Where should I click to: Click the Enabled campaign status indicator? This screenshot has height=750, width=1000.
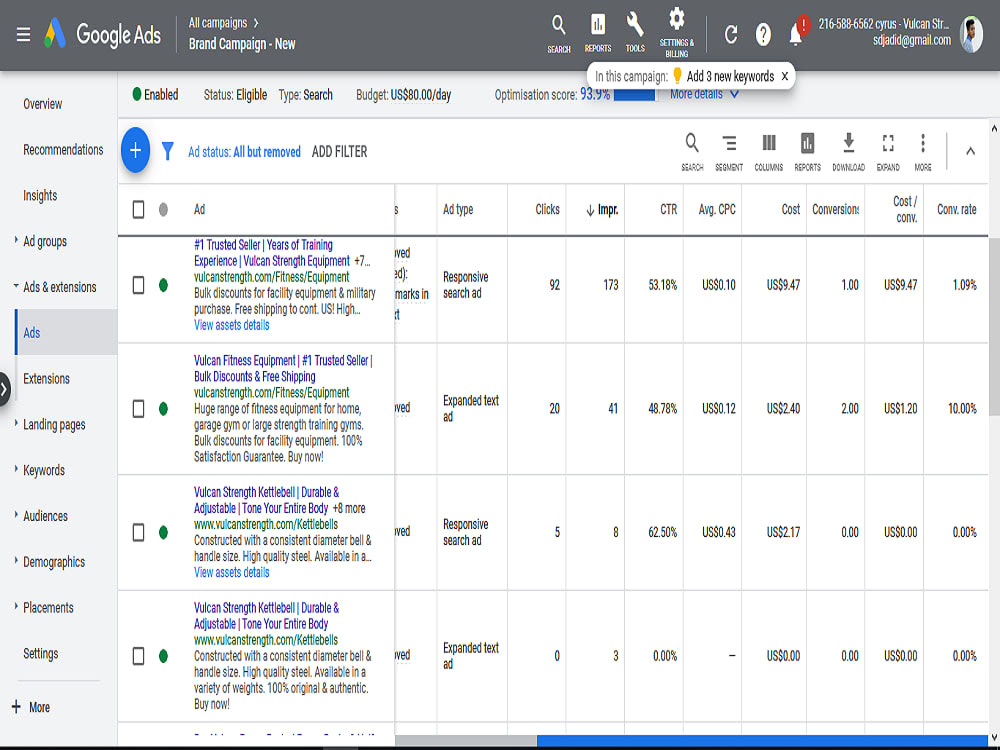(155, 95)
